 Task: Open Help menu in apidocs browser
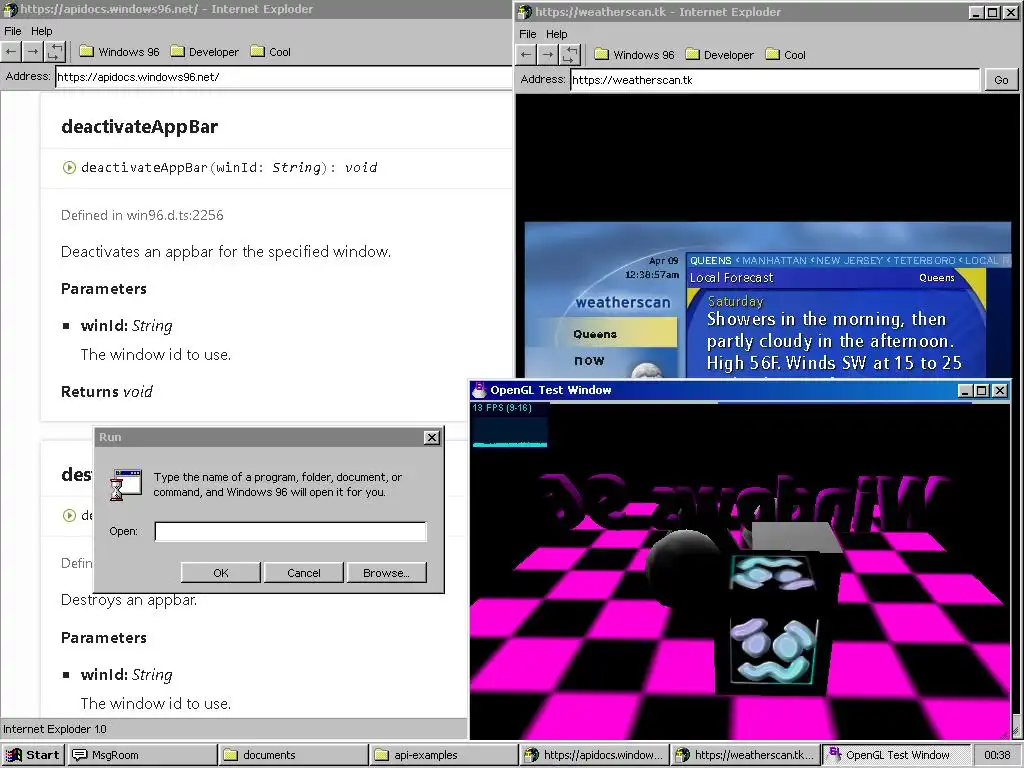[42, 31]
